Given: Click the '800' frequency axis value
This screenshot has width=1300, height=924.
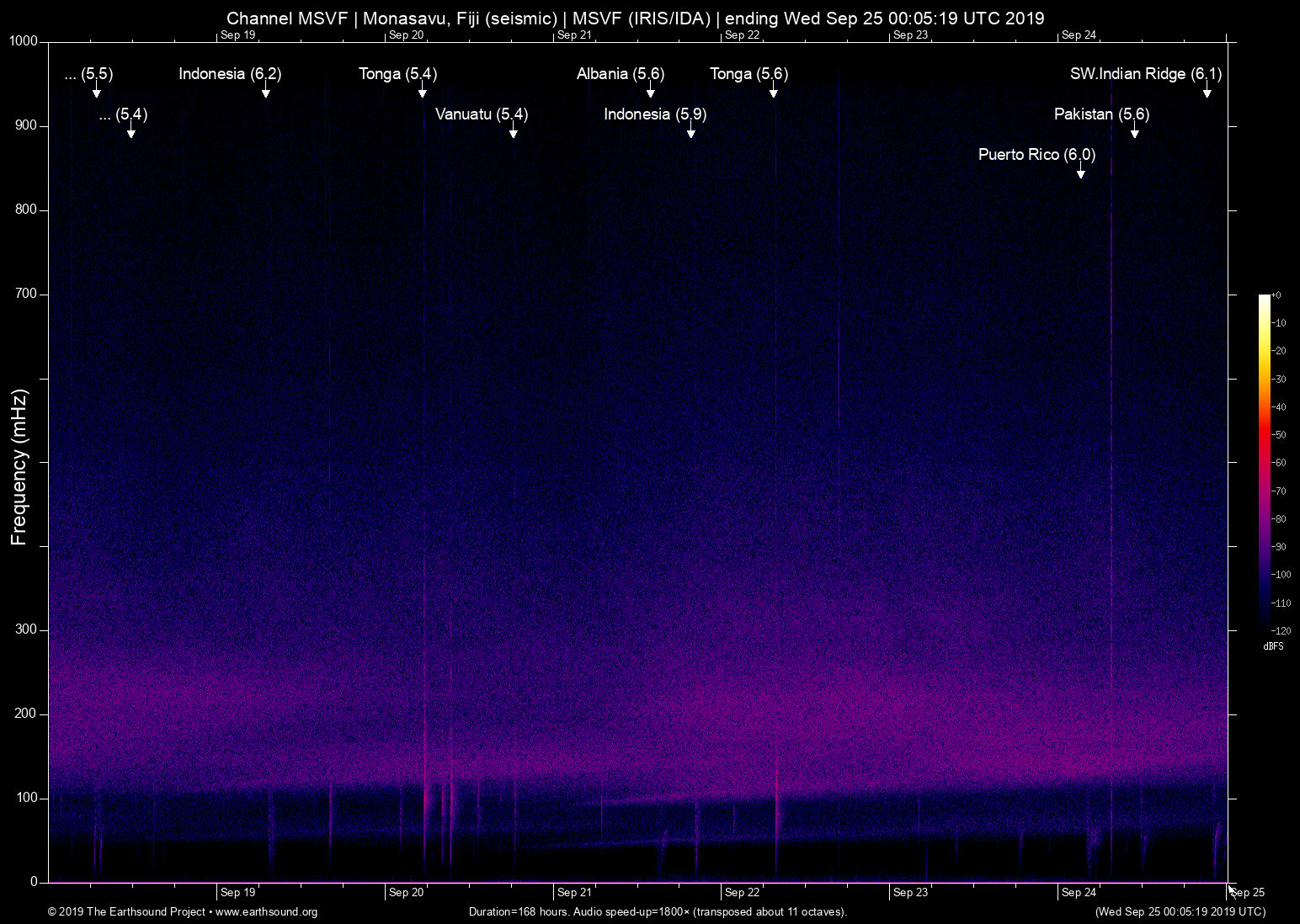Looking at the screenshot, I should (x=27, y=210).
